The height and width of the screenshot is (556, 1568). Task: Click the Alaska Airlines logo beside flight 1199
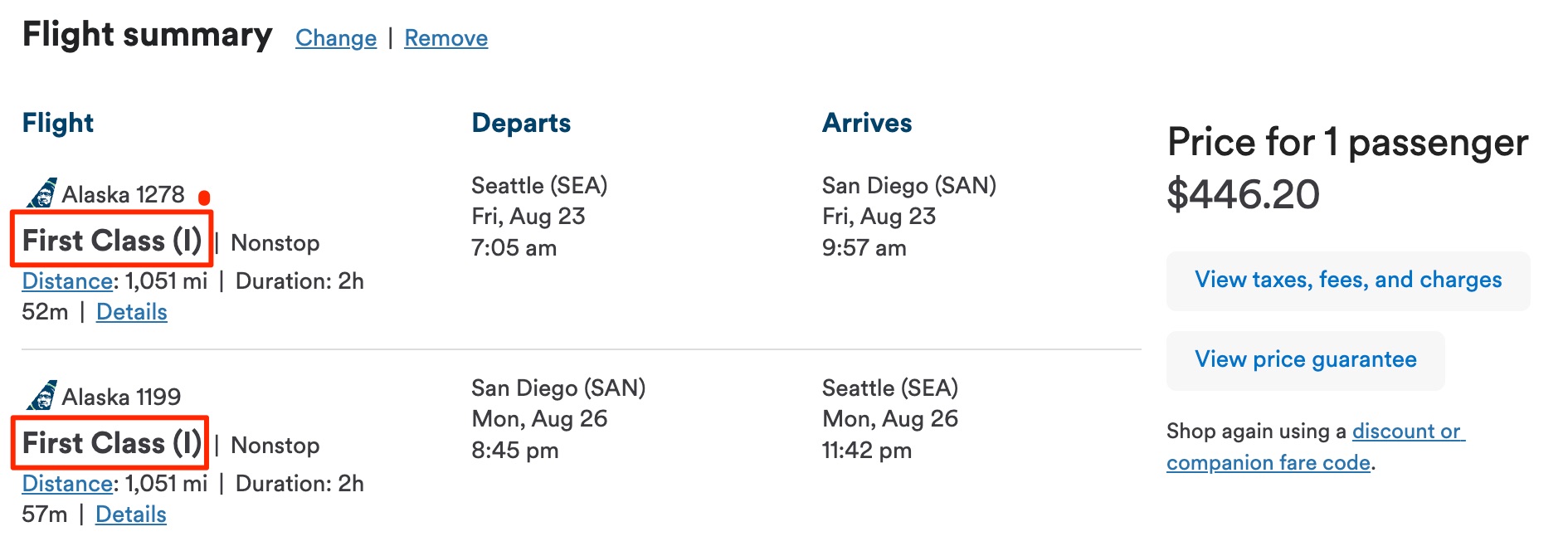tap(43, 396)
